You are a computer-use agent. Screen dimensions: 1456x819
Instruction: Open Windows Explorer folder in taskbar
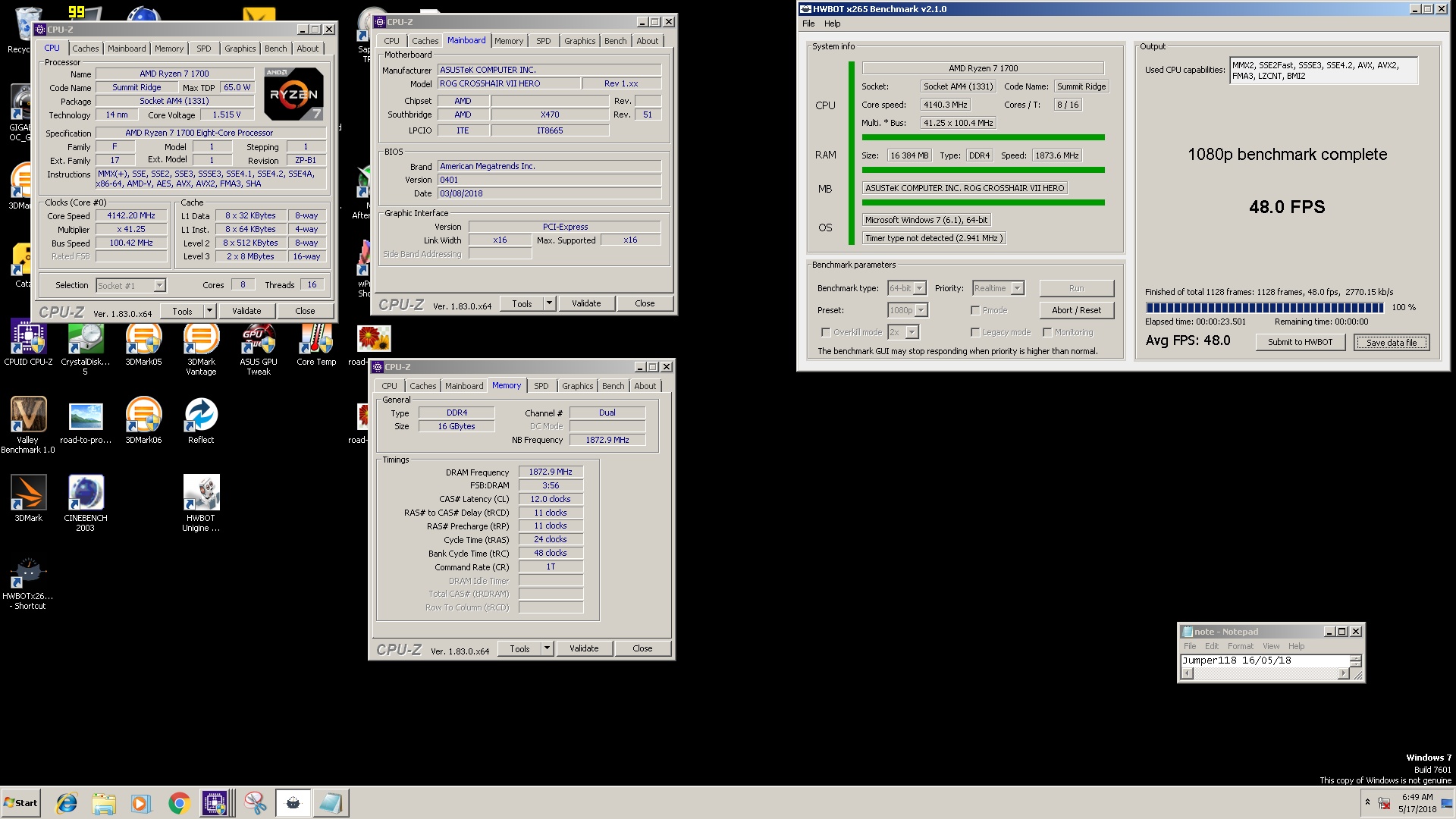[104, 803]
